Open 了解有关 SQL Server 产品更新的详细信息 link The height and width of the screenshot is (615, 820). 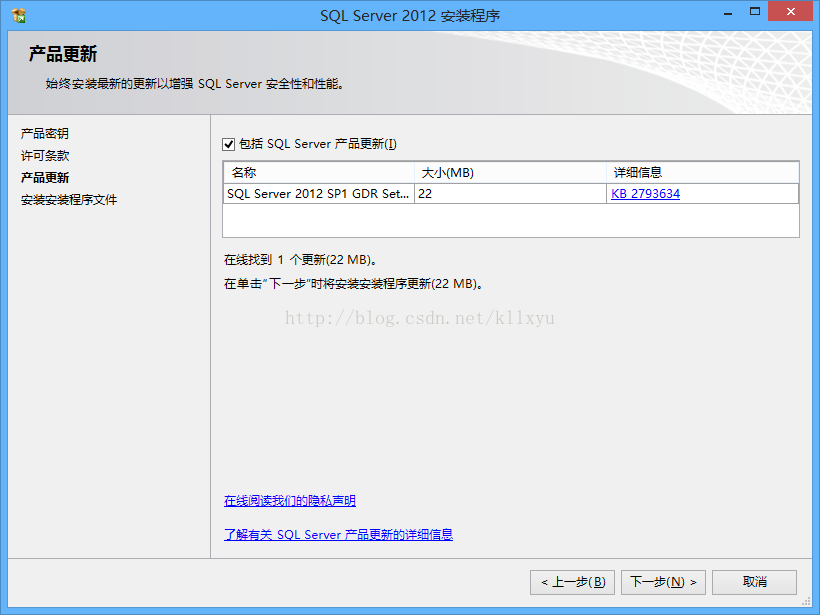(x=338, y=534)
